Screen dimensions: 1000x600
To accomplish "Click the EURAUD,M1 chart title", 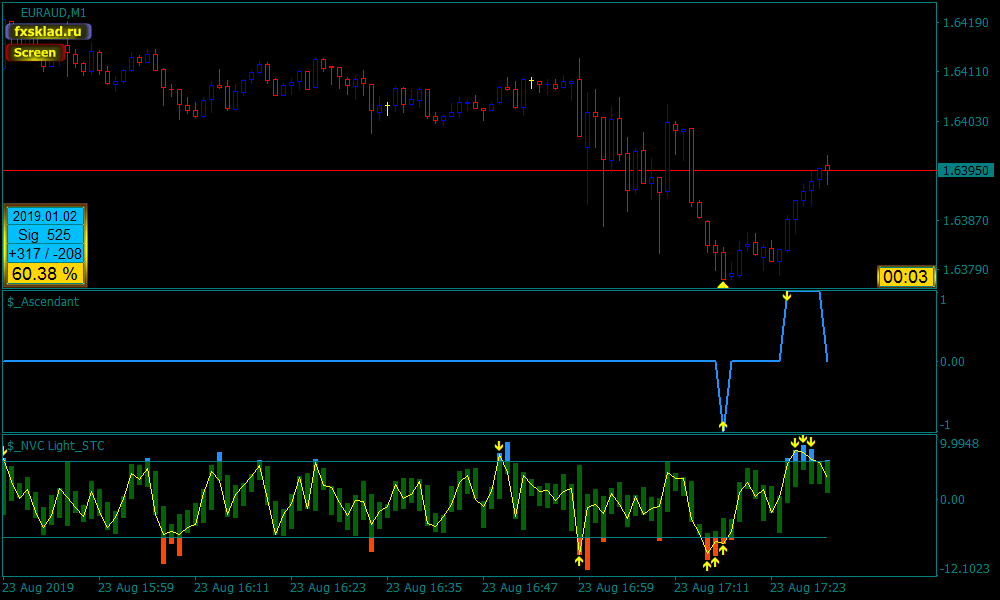I will (53, 12).
